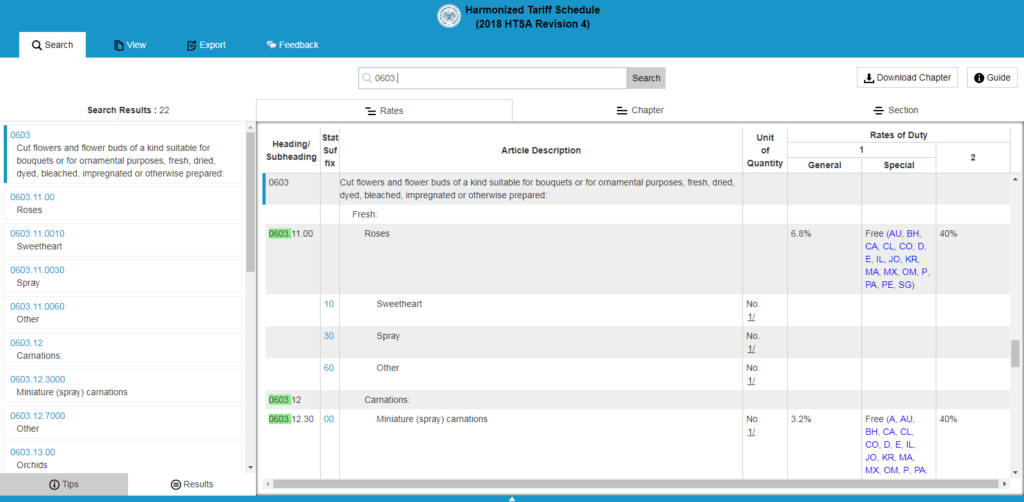Open the Search tab
1024x502 pixels.
point(52,45)
